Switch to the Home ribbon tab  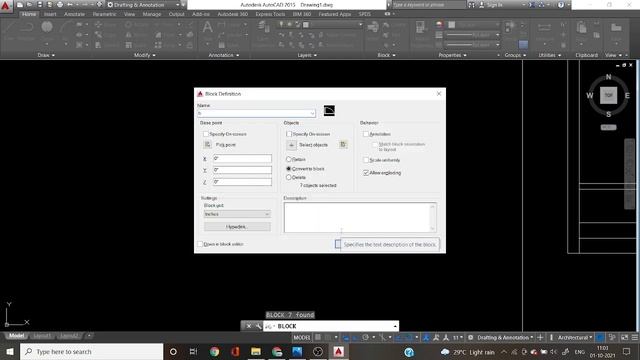(x=29, y=14)
